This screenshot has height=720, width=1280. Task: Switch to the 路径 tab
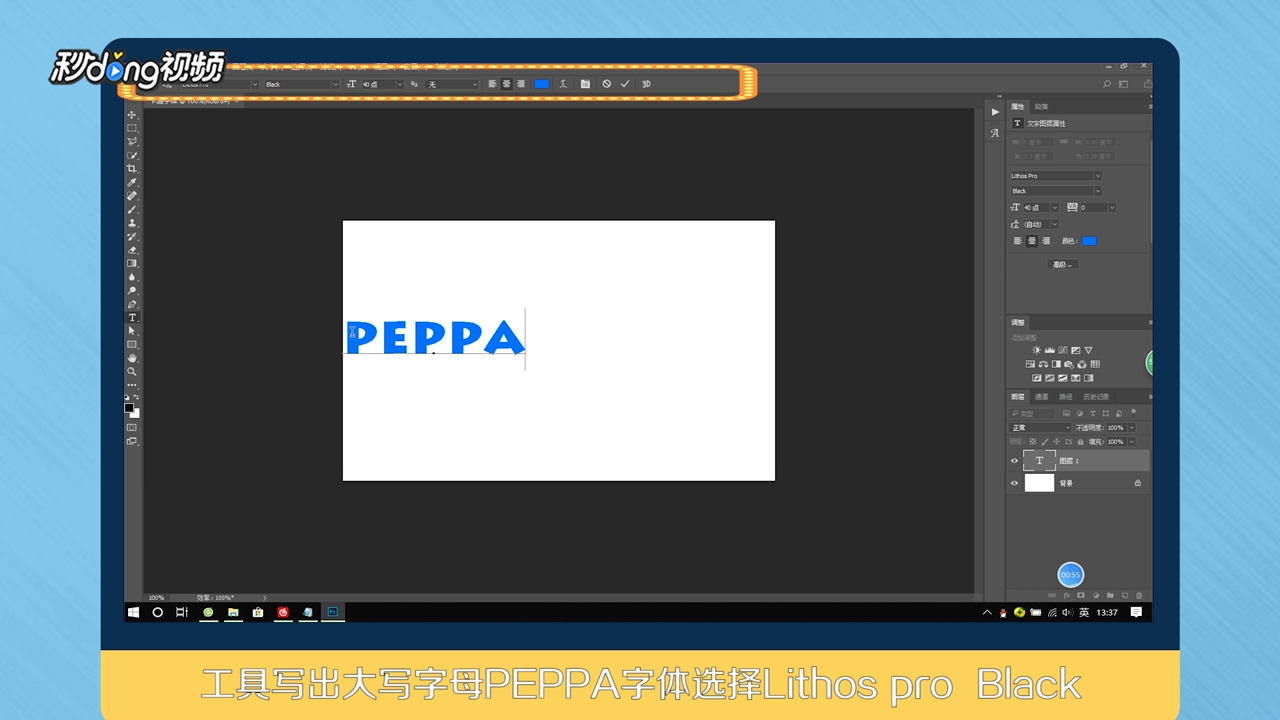(1065, 397)
